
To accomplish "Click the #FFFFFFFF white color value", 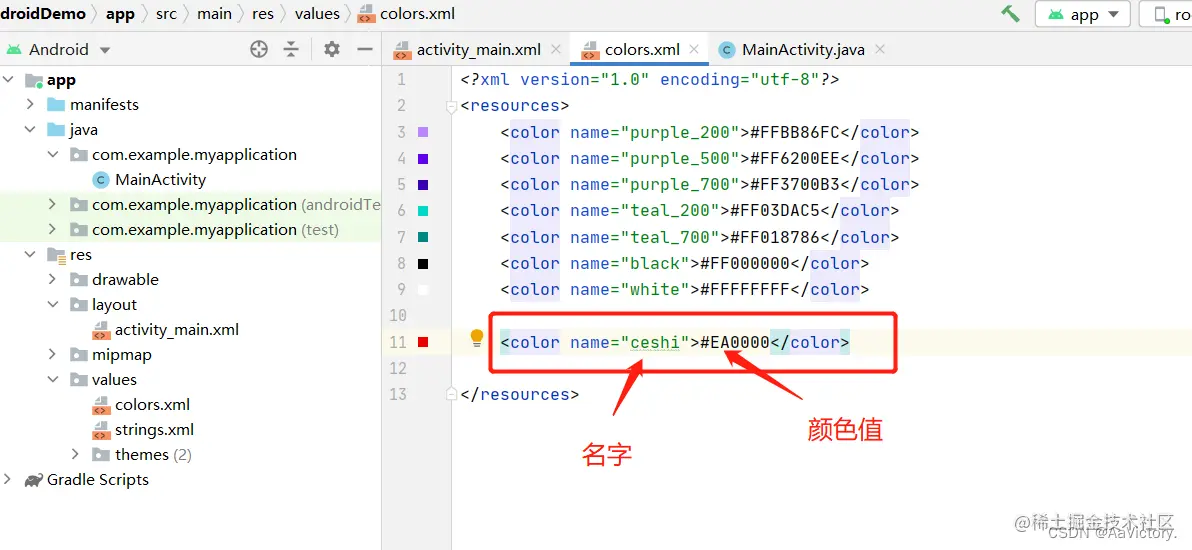I will point(745,289).
